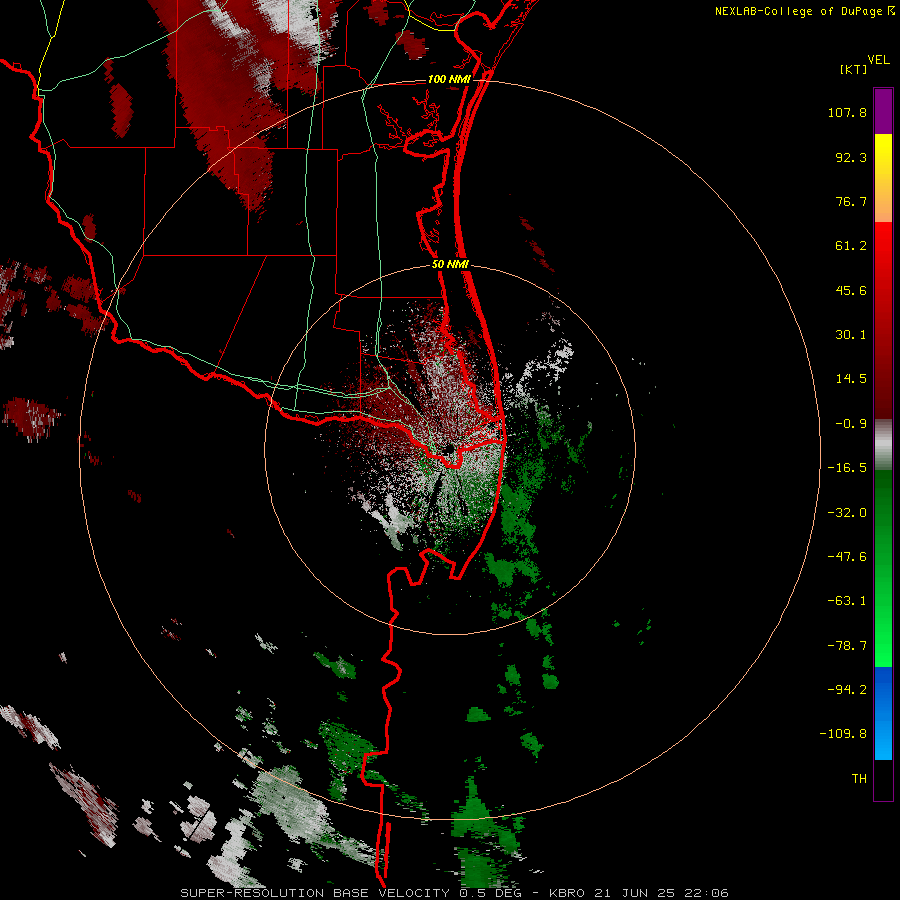Click the -94.2 legend value
Image resolution: width=900 pixels, height=900 pixels.
coord(847,689)
